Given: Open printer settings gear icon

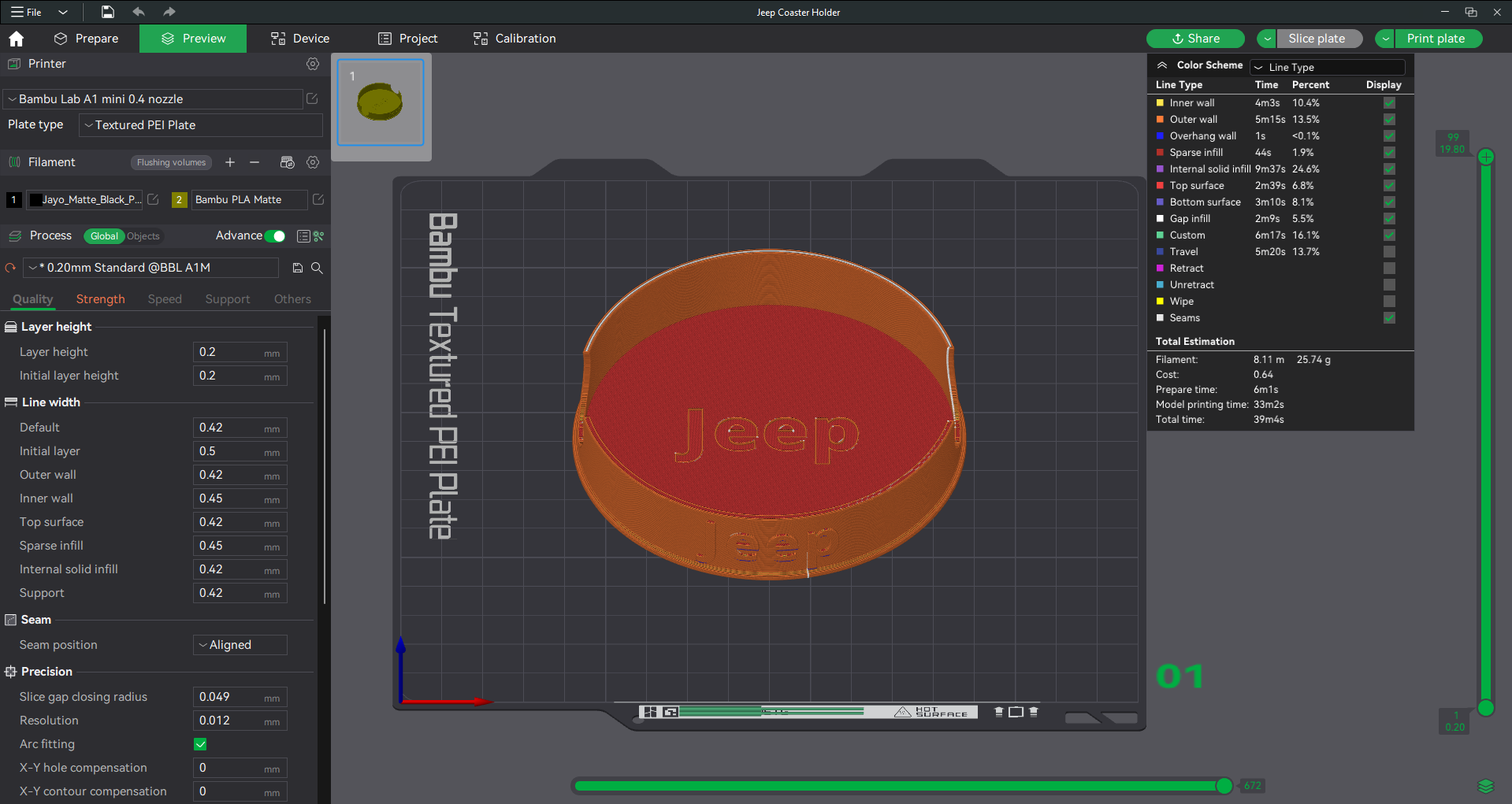Looking at the screenshot, I should click(x=313, y=64).
